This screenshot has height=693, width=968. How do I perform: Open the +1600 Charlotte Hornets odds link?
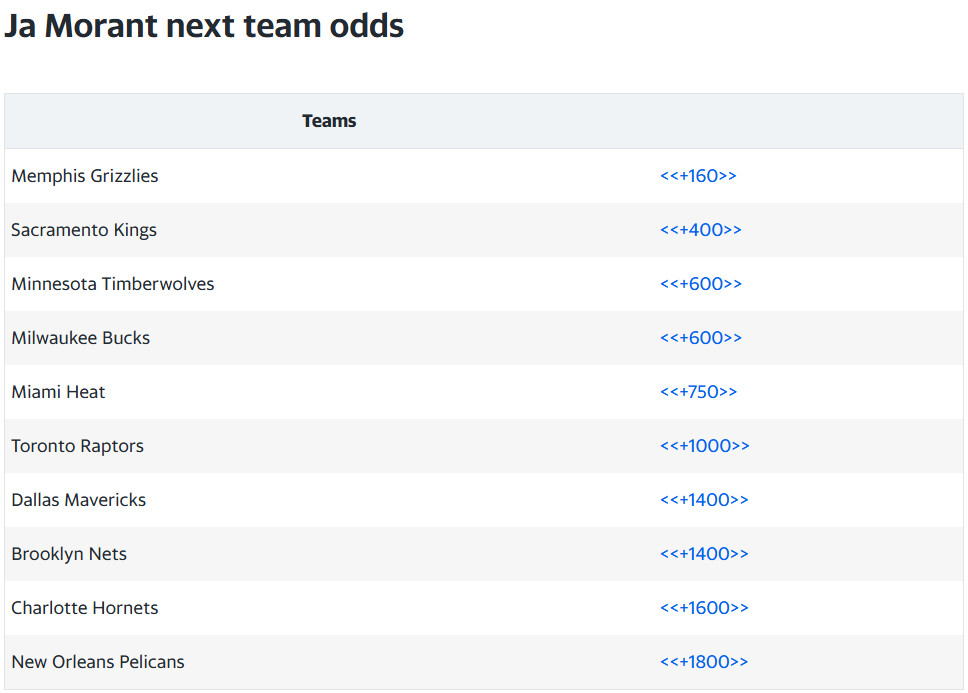click(704, 608)
